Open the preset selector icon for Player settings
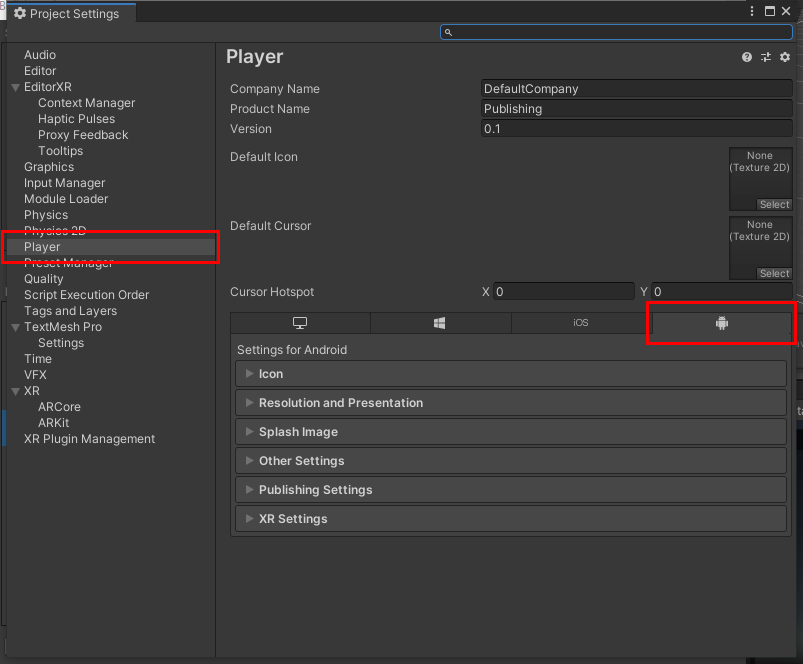 (765, 57)
